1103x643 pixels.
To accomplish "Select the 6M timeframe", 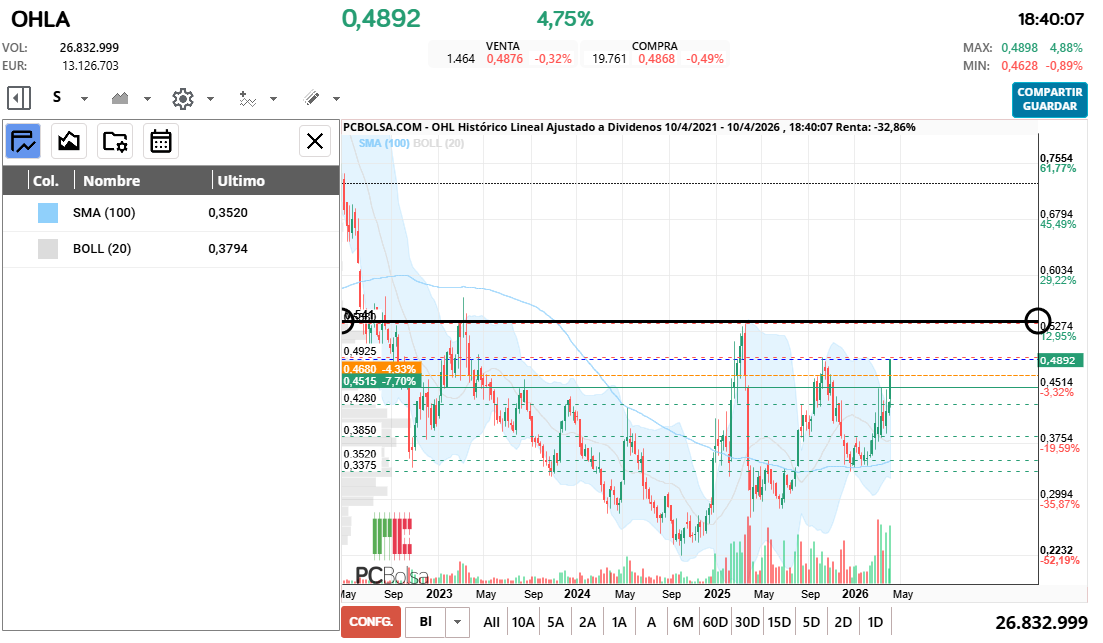I will pos(684,621).
